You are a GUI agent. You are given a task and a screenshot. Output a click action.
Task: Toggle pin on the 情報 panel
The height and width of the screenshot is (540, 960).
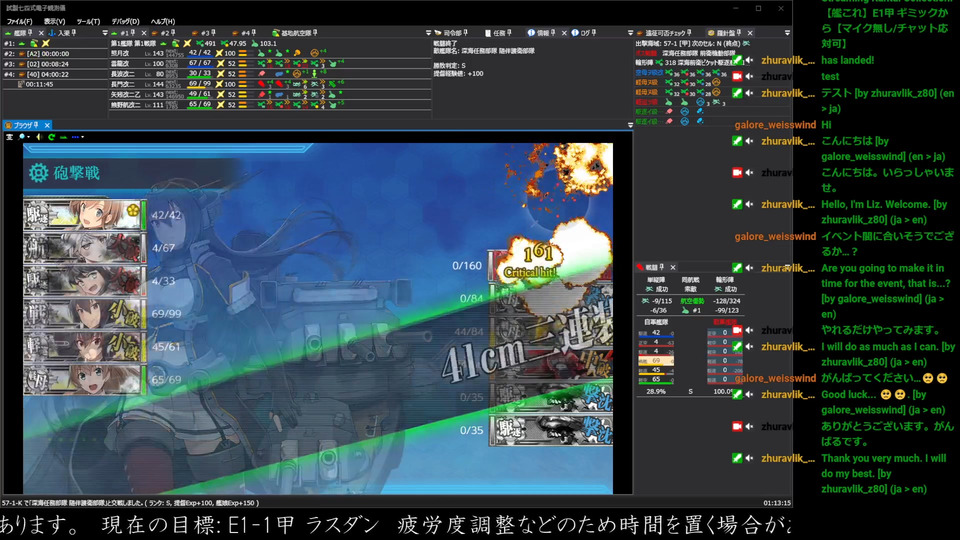(553, 33)
